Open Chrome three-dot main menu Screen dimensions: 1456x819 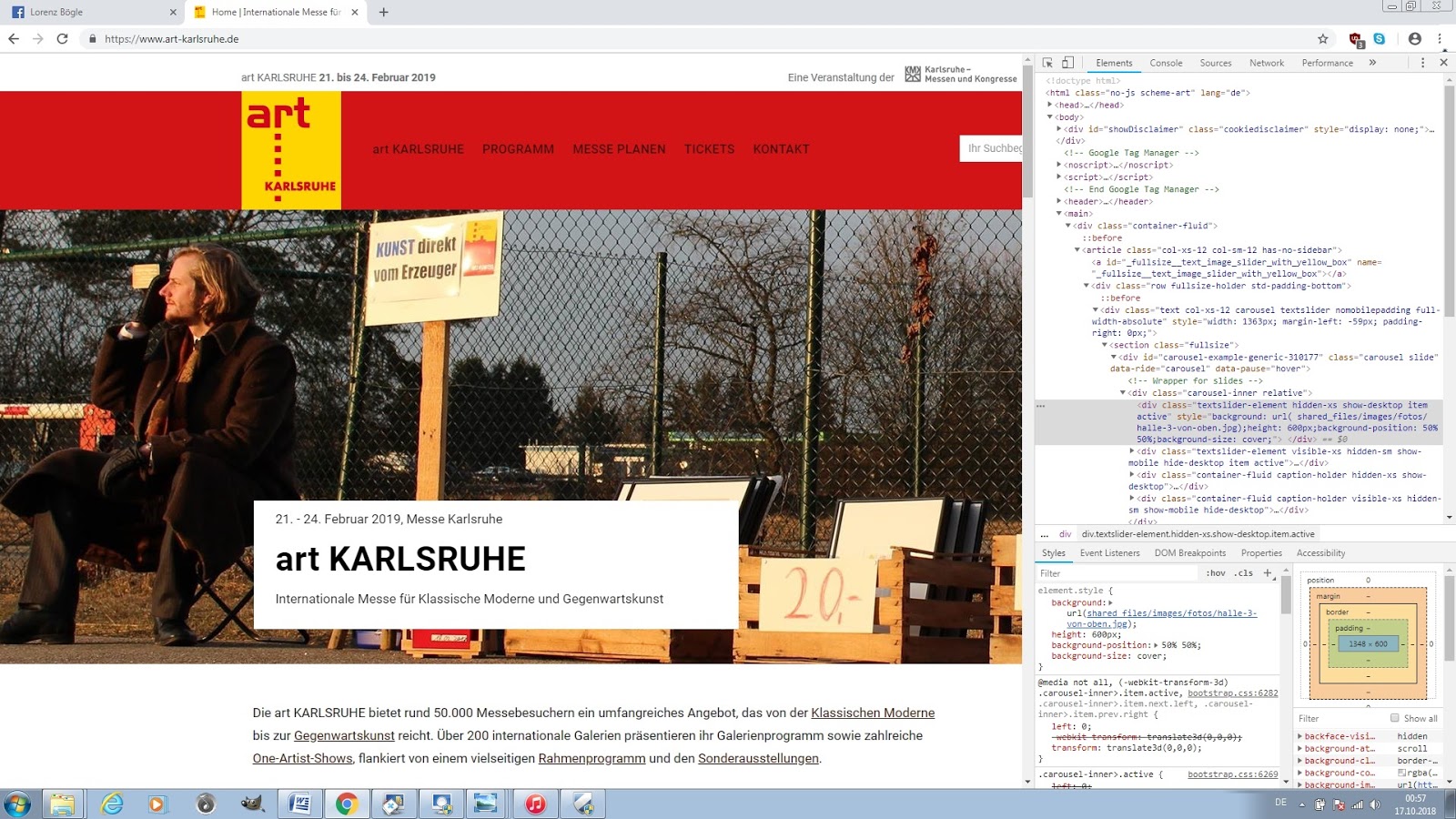pyautogui.click(x=1440, y=39)
